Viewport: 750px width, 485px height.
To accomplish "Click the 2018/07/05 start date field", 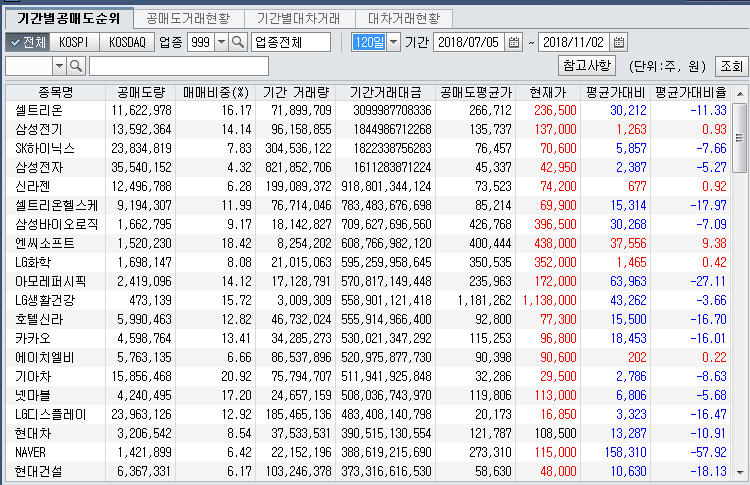I will pyautogui.click(x=468, y=42).
